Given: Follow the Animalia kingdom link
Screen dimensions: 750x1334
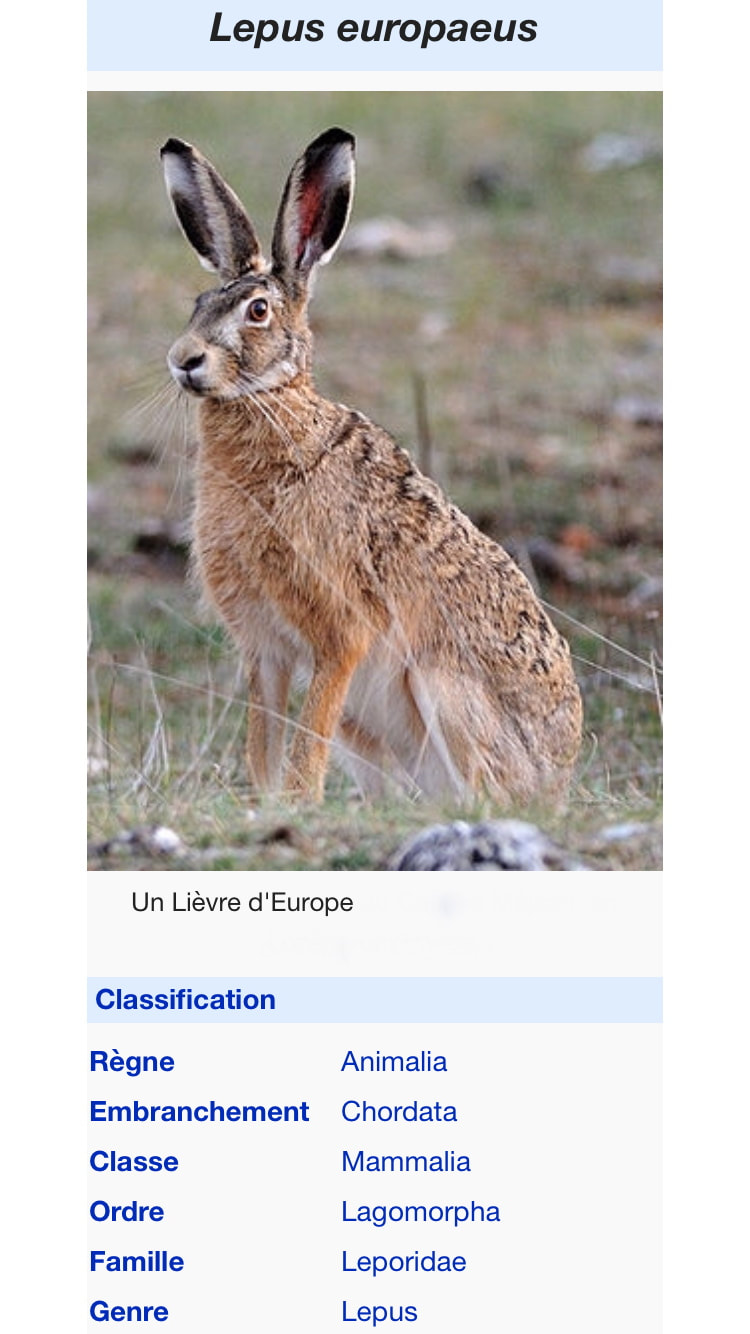Looking at the screenshot, I should [394, 1061].
